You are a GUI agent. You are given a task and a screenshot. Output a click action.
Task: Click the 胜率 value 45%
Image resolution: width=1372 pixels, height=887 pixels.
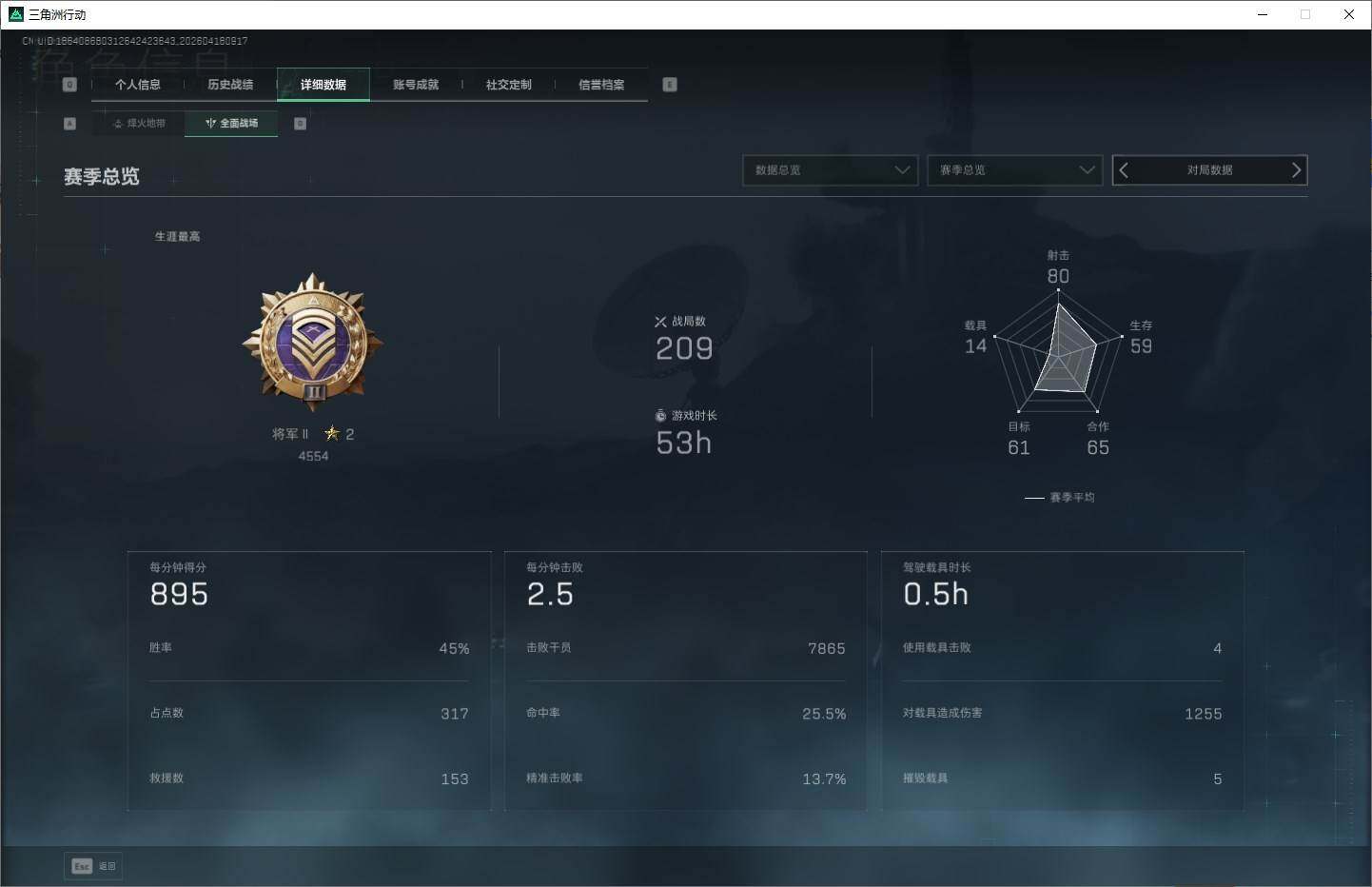(454, 649)
